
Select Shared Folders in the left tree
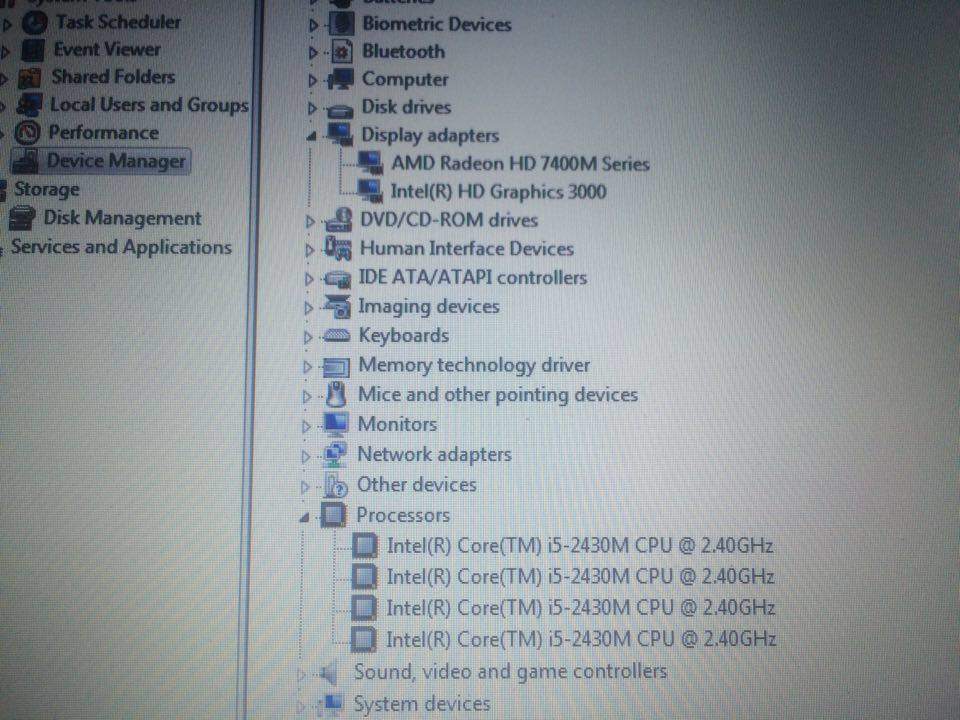113,77
